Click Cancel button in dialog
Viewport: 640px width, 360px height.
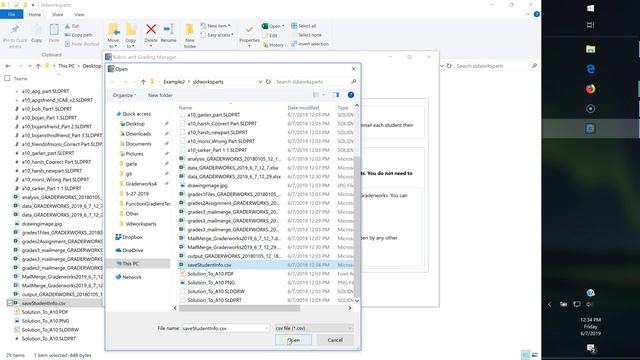click(335, 340)
